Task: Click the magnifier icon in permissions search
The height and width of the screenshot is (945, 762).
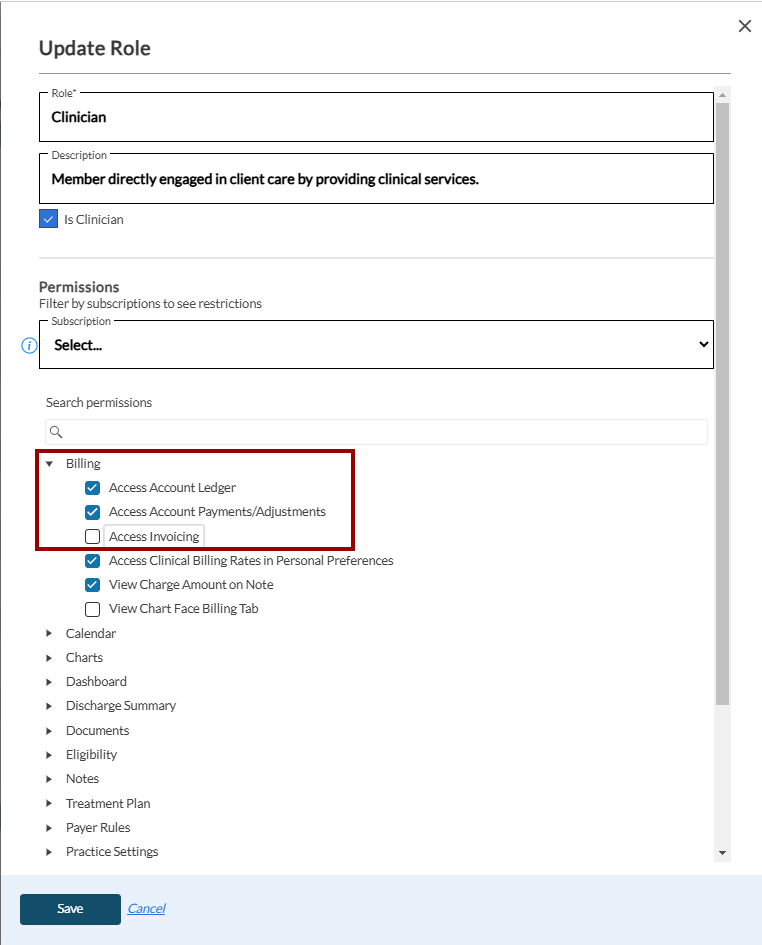Action: (x=57, y=432)
